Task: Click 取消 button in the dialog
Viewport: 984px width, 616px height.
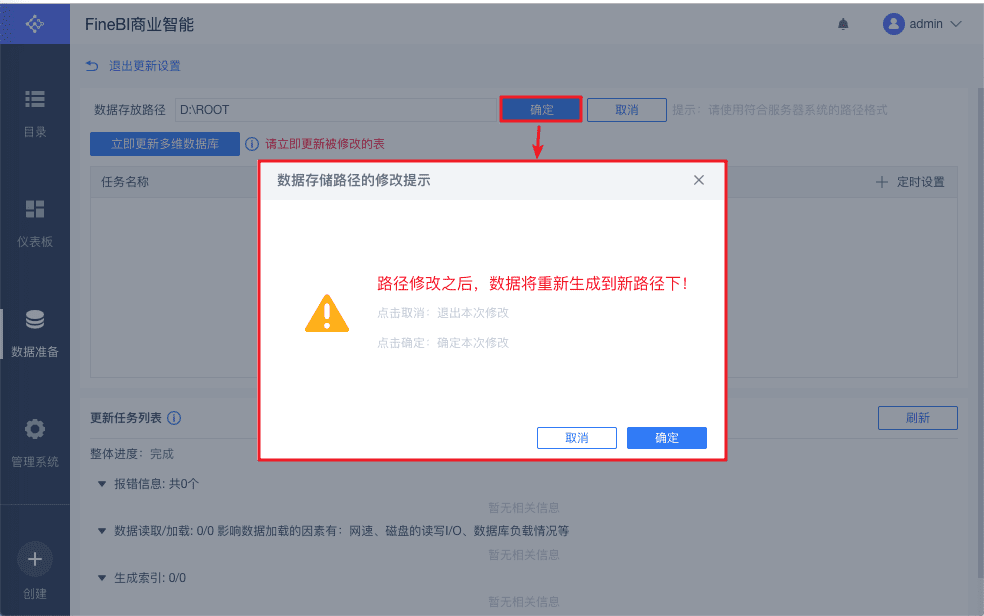Action: tap(577, 438)
